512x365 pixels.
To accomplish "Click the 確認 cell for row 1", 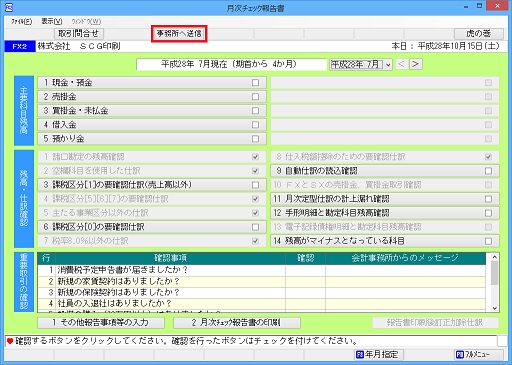I will (x=305, y=270).
